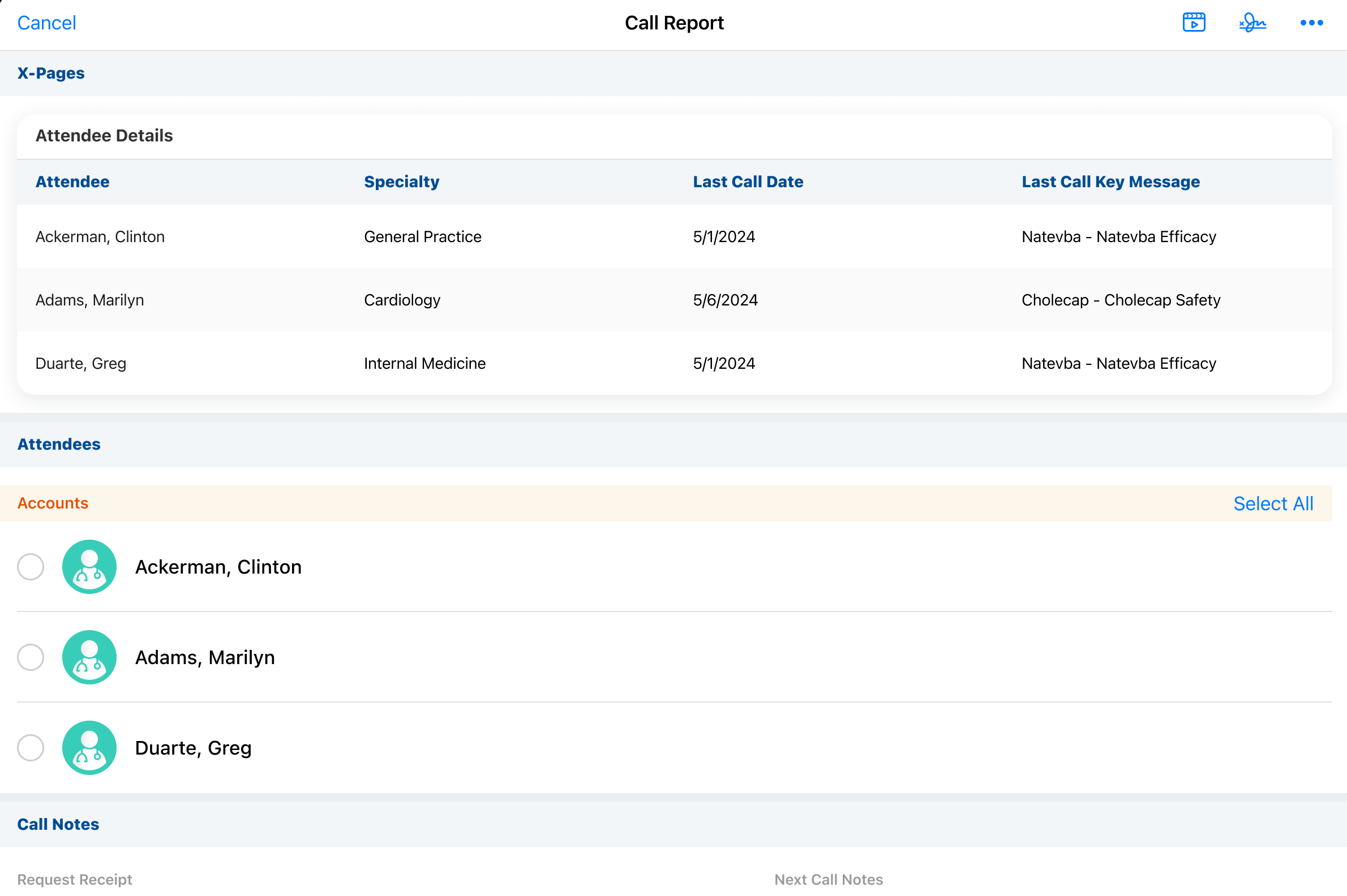Select the Adams, Marilyn radio button

pyautogui.click(x=31, y=657)
